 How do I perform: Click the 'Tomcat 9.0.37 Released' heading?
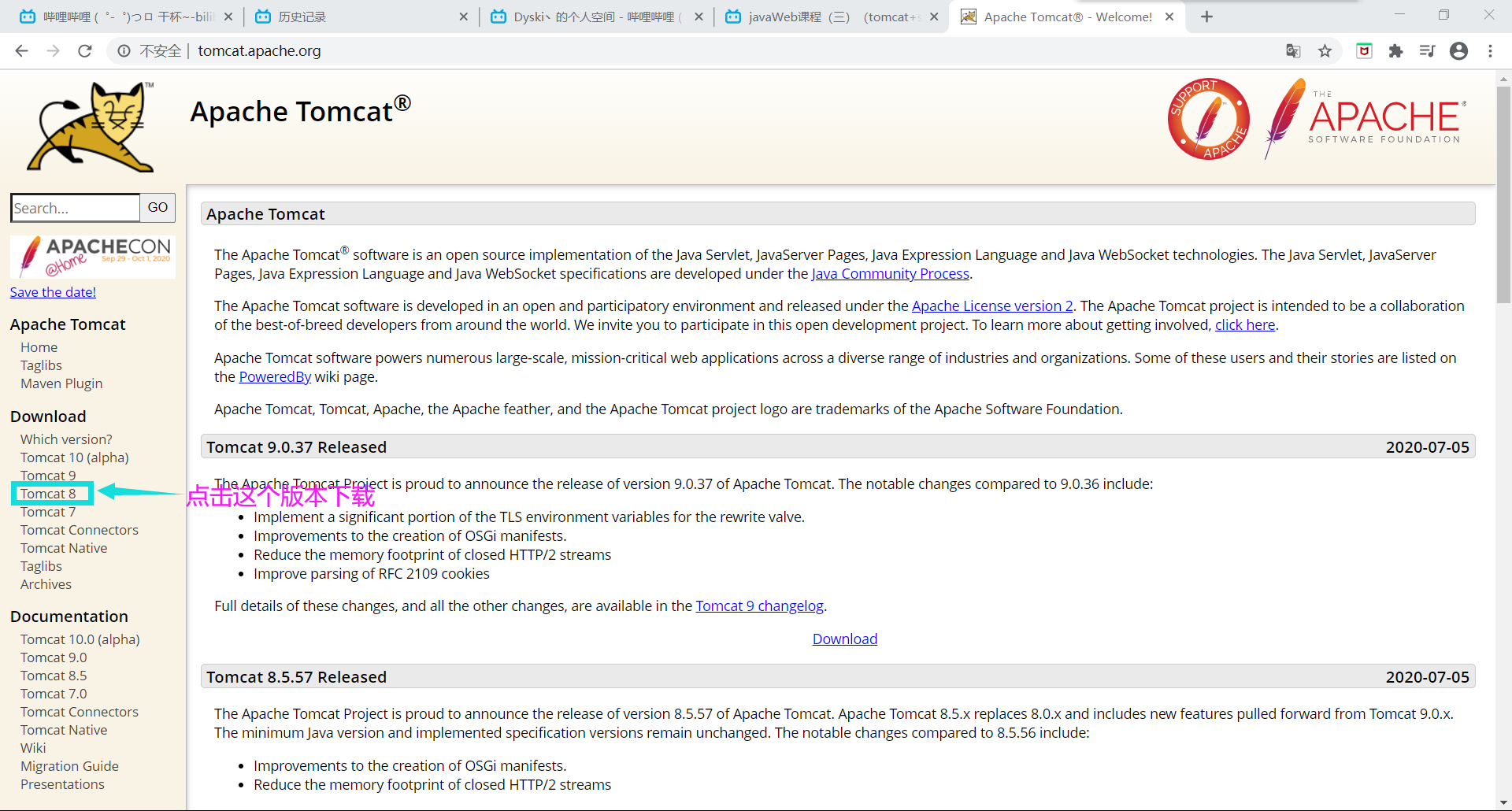pyautogui.click(x=296, y=447)
